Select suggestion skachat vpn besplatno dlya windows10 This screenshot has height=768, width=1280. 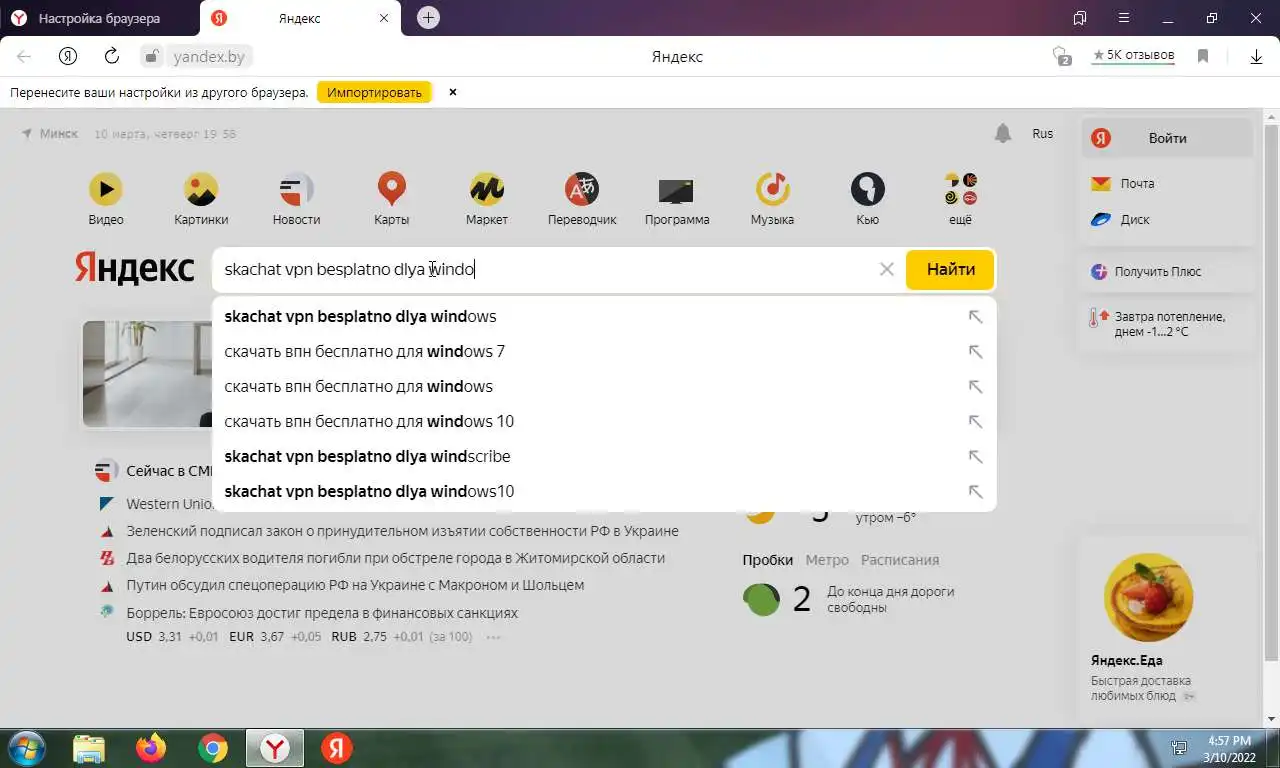pos(604,492)
